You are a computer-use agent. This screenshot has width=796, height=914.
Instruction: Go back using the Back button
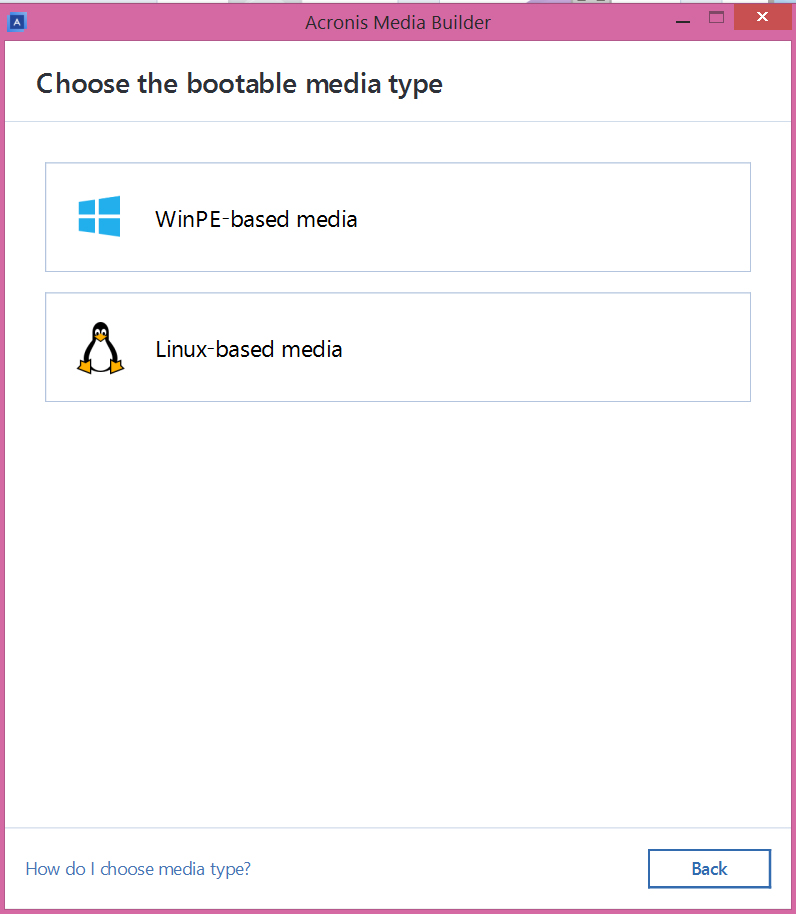tap(709, 869)
